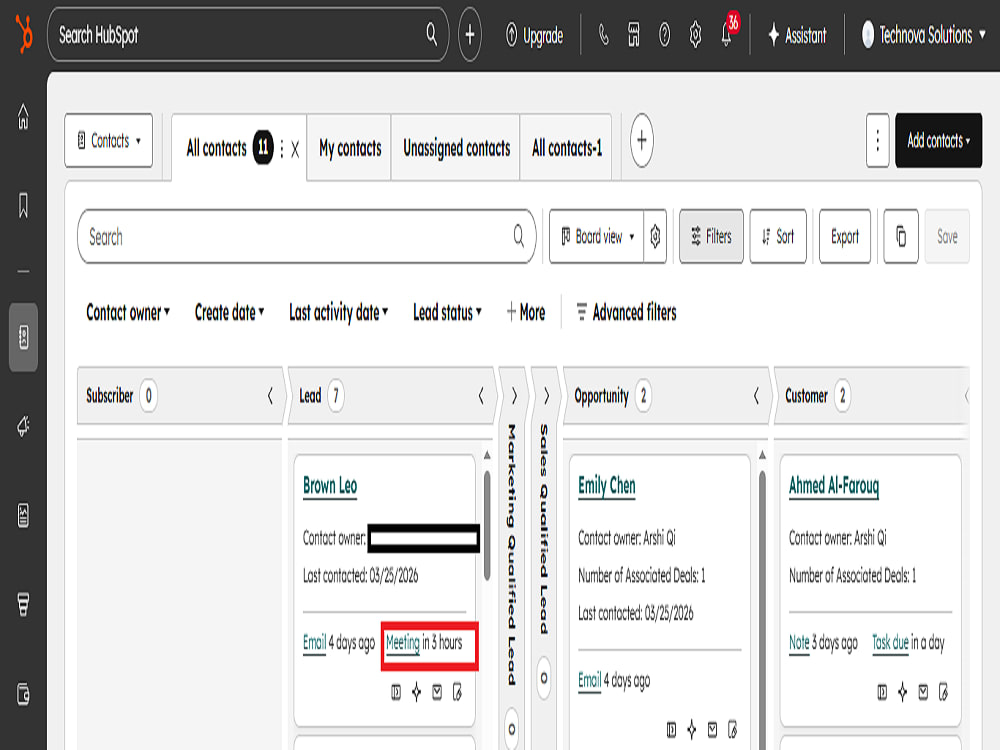
Task: Open the wallet icon at the sidebar bottom
Action: pos(24,694)
